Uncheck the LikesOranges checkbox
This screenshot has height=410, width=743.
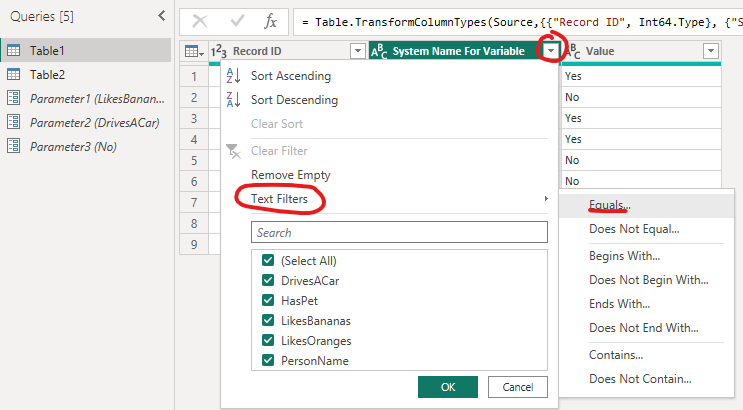pyautogui.click(x=268, y=340)
